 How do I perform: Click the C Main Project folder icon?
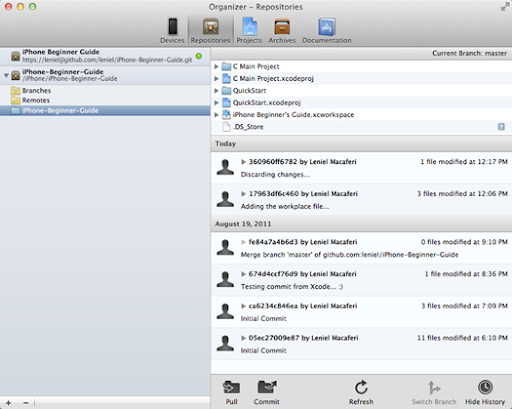(226, 66)
